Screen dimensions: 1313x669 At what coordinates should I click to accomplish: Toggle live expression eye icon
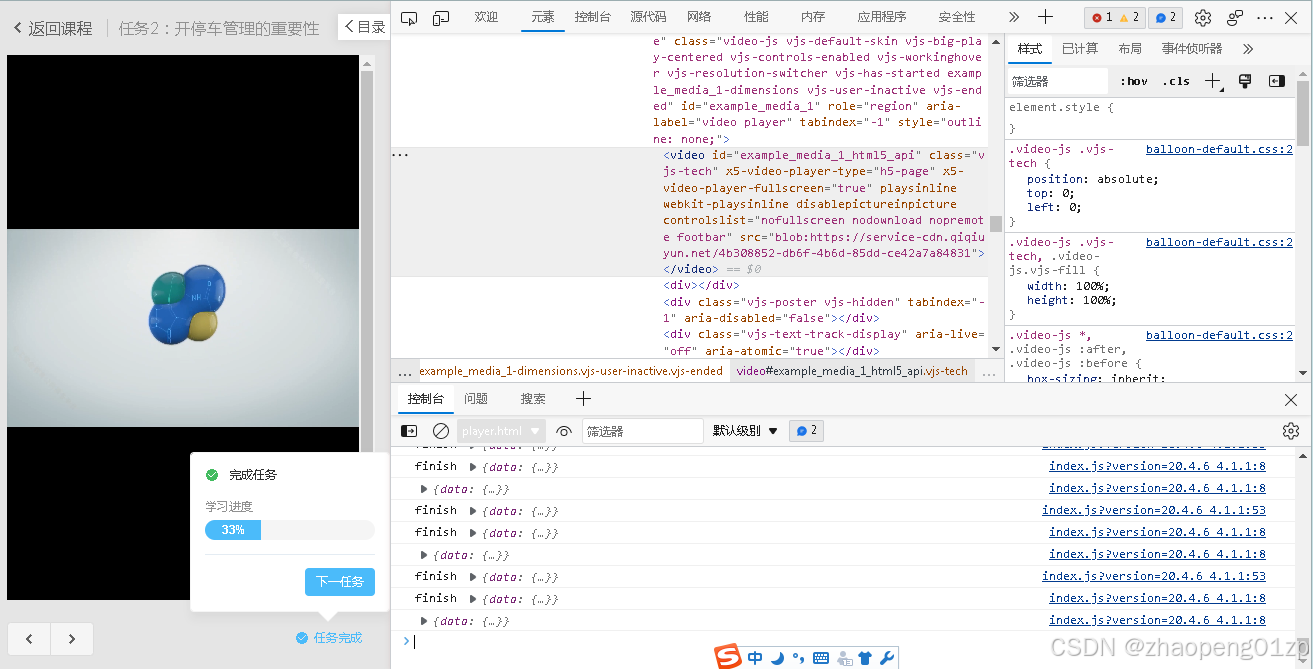click(x=564, y=431)
